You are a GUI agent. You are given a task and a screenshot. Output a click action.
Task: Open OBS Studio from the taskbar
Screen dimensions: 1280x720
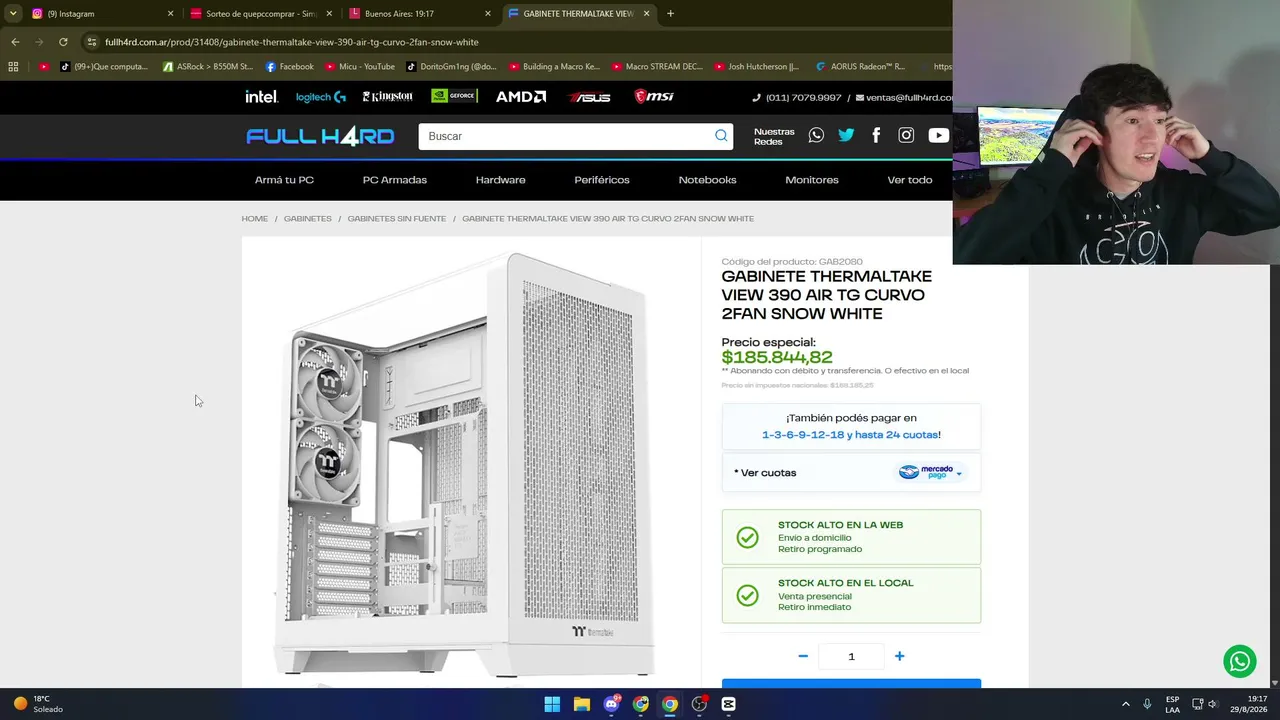tap(699, 704)
